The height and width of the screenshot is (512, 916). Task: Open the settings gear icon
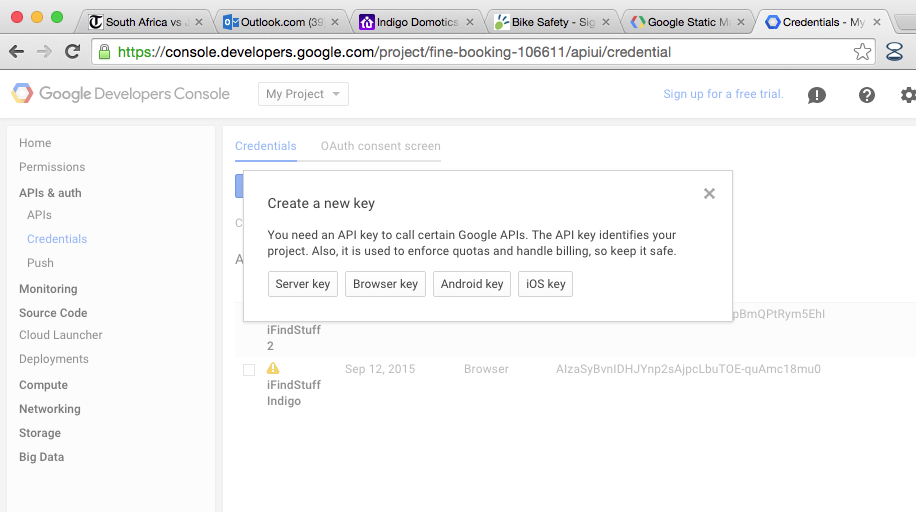tap(908, 95)
